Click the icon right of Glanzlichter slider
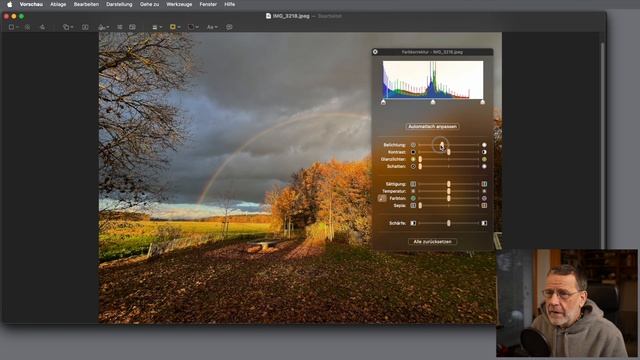The image size is (640, 360). click(x=484, y=159)
